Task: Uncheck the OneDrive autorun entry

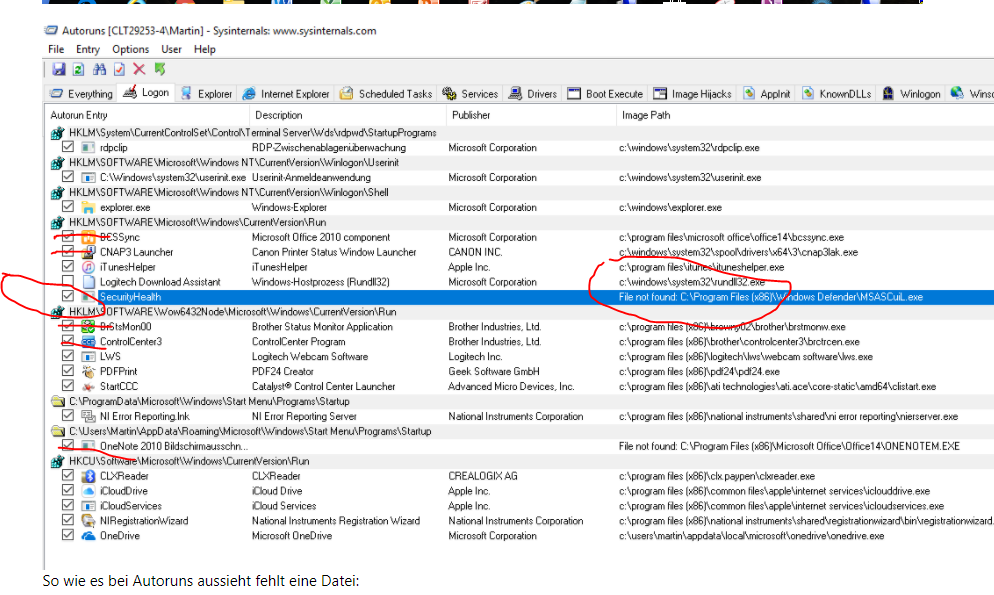Action: (68, 535)
